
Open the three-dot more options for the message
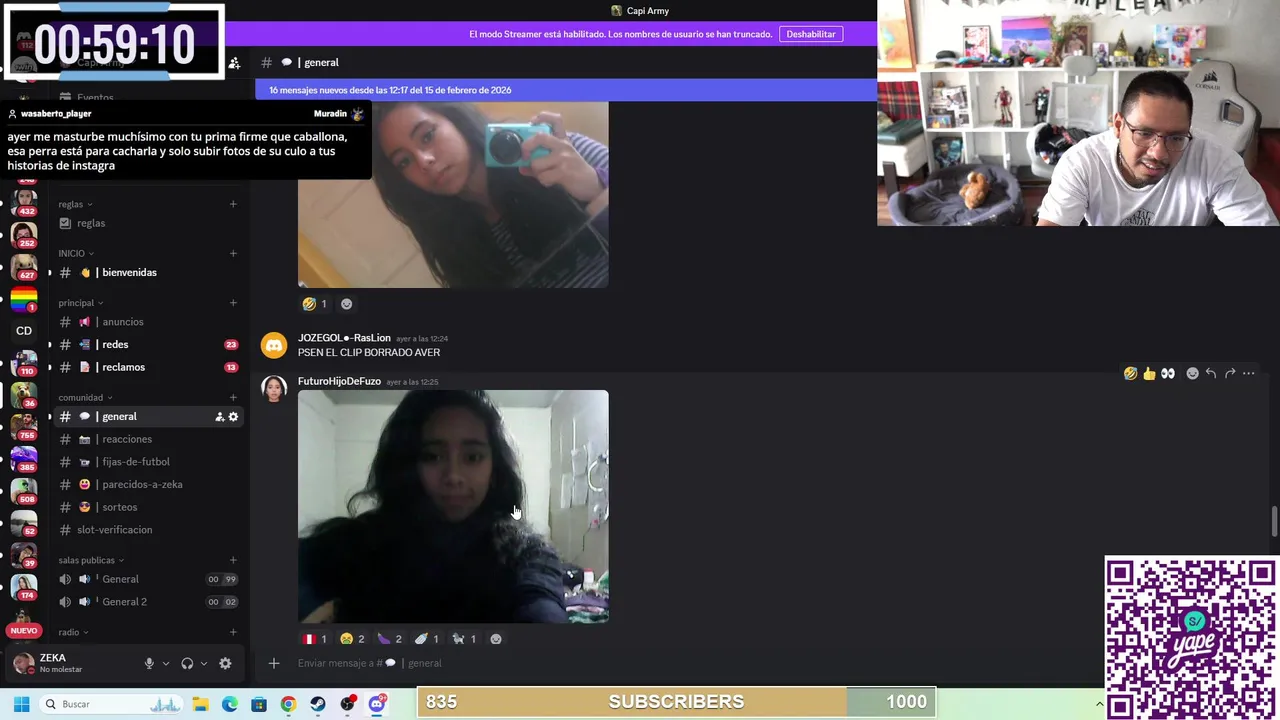coord(1248,373)
